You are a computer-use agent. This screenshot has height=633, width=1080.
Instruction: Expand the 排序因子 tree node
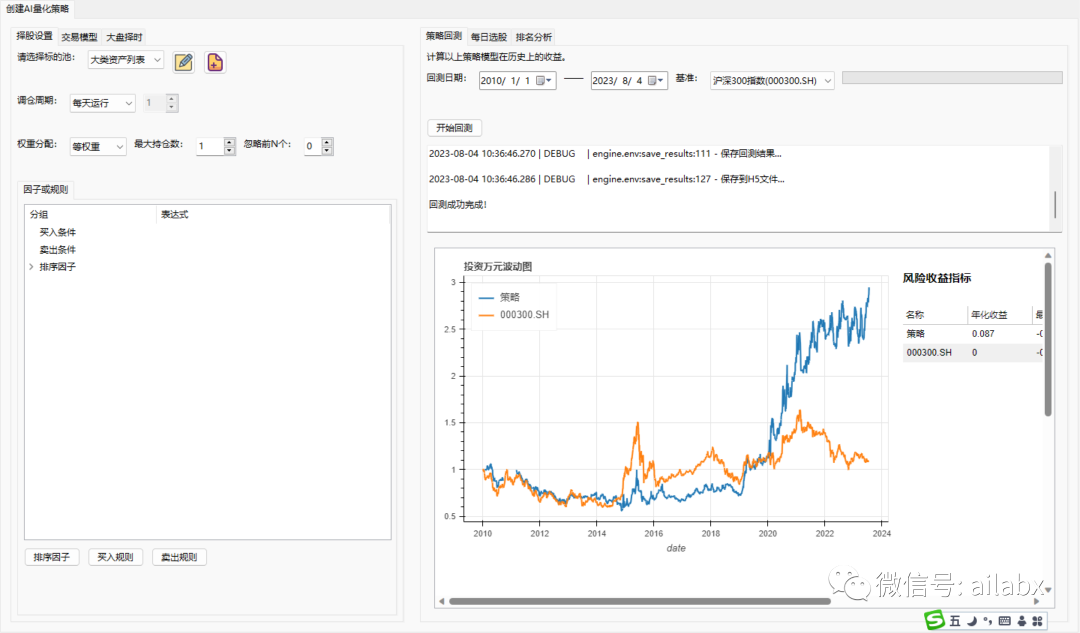(31, 267)
